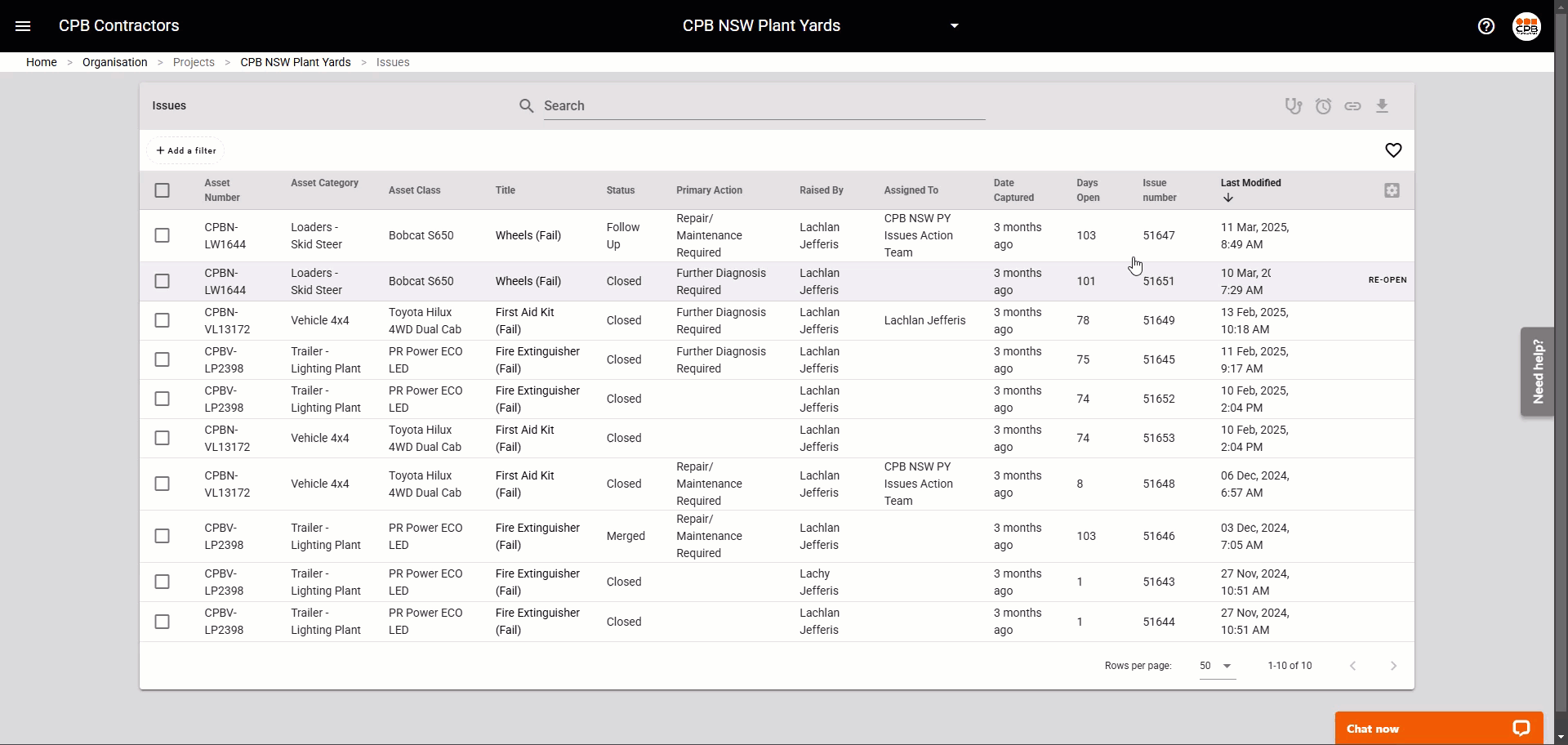
Task: Open the Projects breadcrumb
Action: click(x=194, y=62)
